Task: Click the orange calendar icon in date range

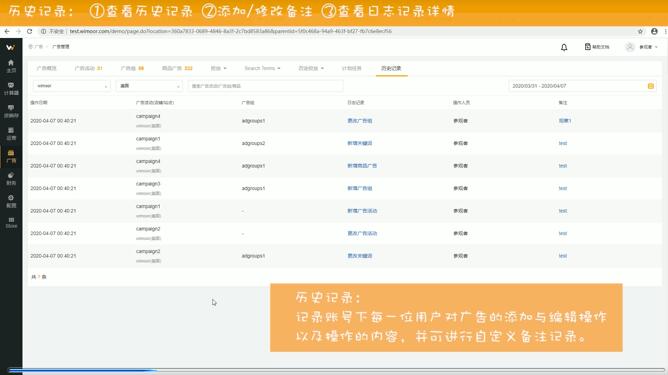Action: (651, 86)
